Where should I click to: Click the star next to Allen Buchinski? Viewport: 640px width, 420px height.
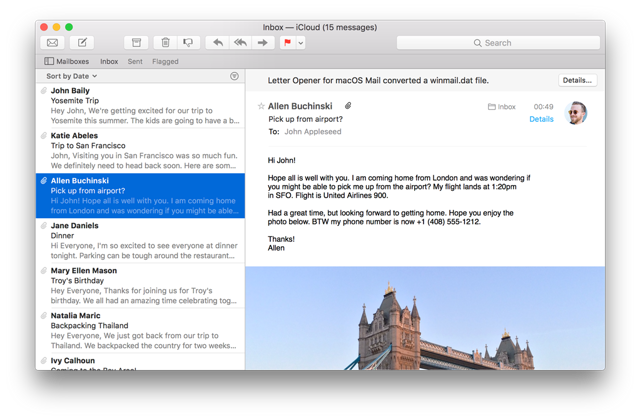pyautogui.click(x=261, y=106)
